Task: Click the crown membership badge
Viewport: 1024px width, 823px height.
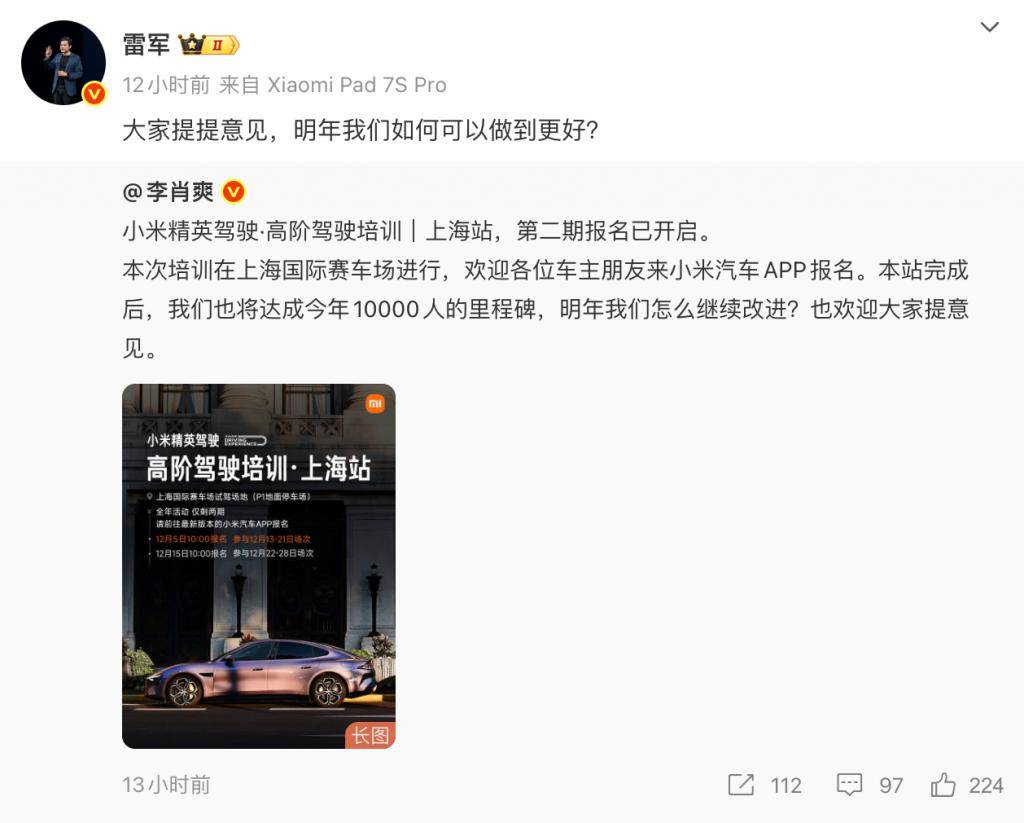Action: [x=209, y=45]
